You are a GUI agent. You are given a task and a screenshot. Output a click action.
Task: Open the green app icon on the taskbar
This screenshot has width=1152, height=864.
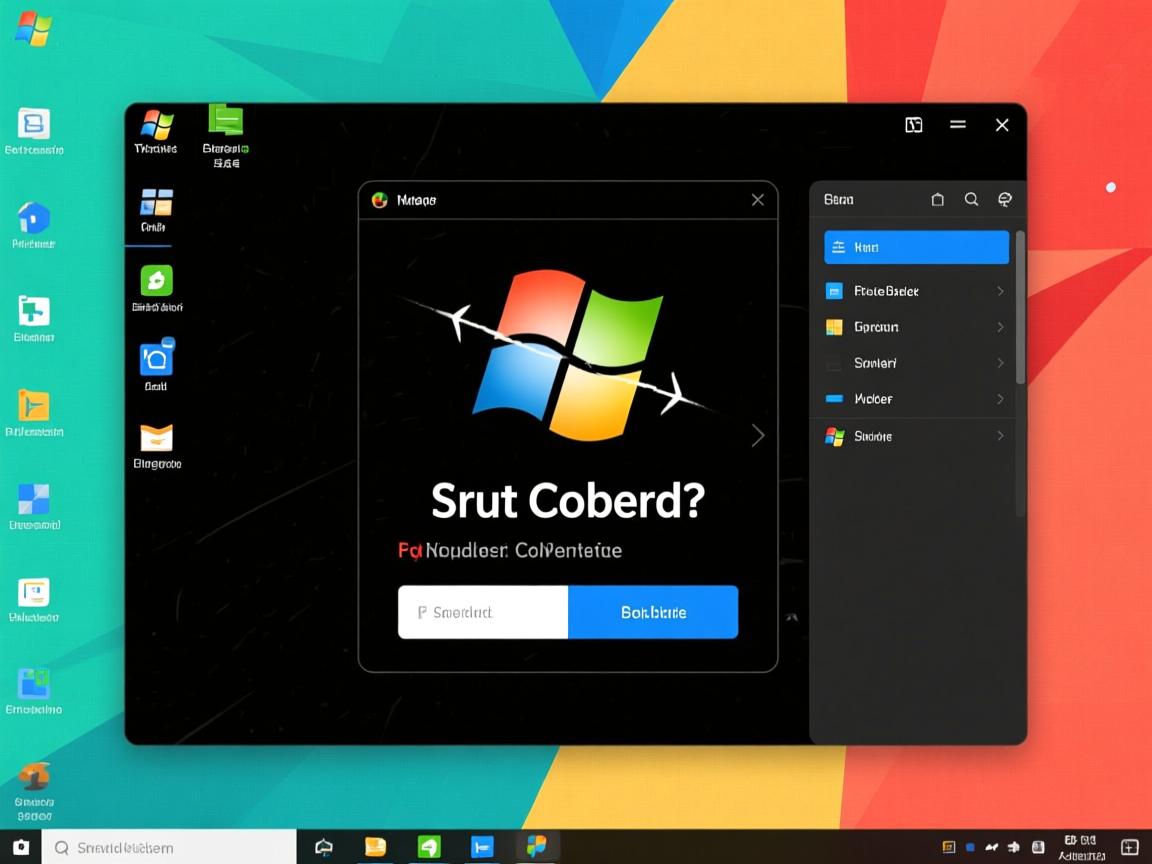[429, 847]
